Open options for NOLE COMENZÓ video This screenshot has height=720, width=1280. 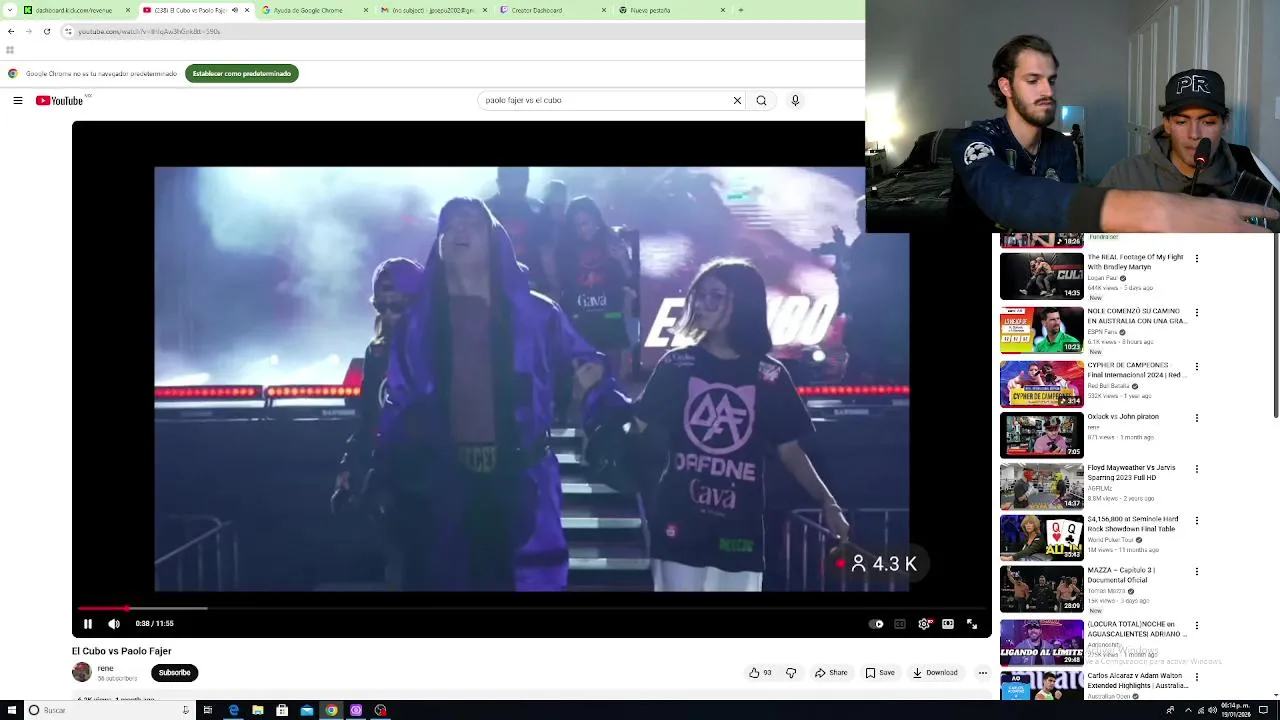pos(1196,313)
